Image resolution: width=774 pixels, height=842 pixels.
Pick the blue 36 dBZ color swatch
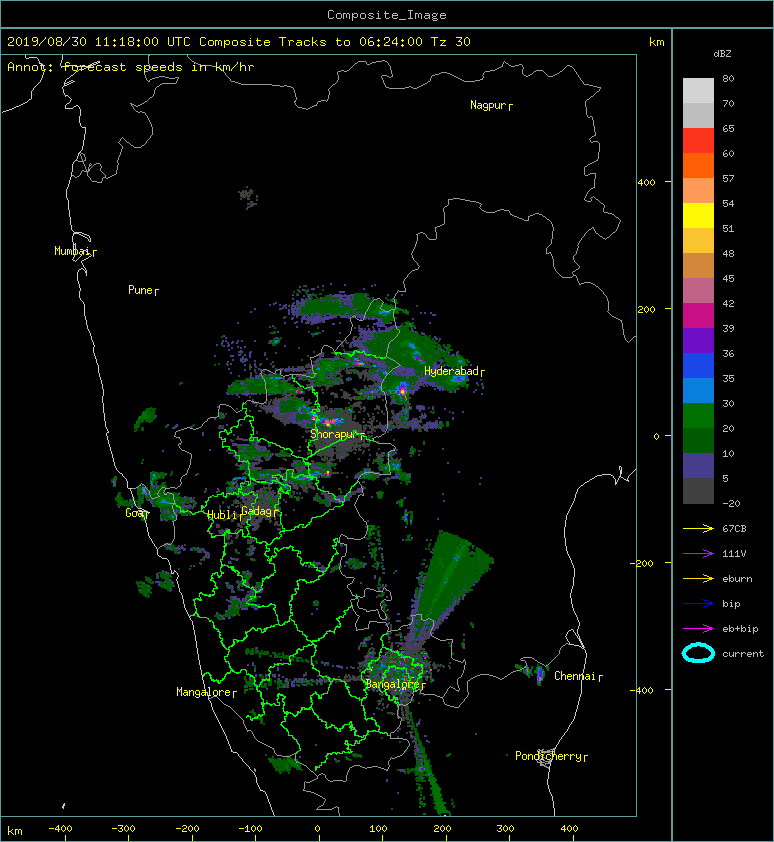(698, 365)
